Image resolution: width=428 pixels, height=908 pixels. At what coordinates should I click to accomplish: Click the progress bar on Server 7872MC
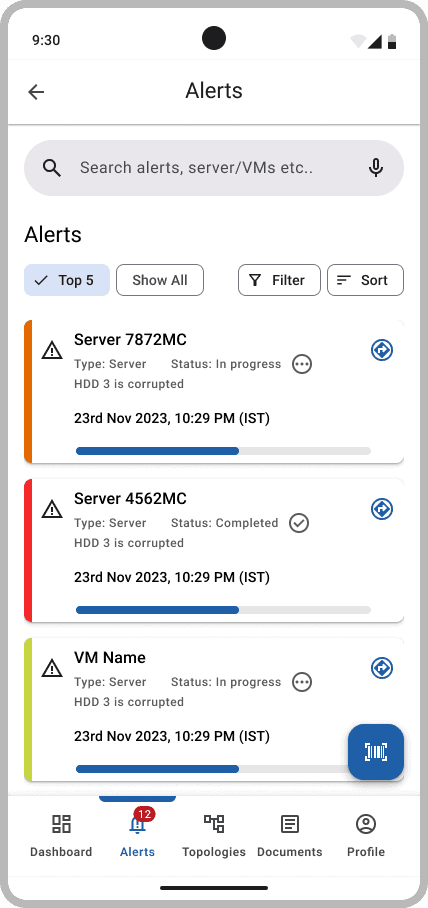[223, 451]
